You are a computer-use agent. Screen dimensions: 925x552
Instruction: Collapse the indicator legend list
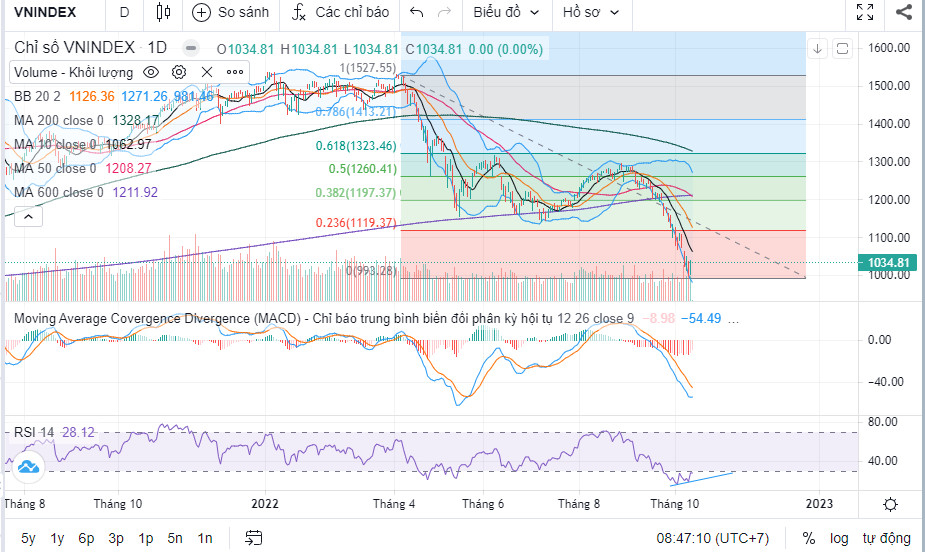pos(28,217)
